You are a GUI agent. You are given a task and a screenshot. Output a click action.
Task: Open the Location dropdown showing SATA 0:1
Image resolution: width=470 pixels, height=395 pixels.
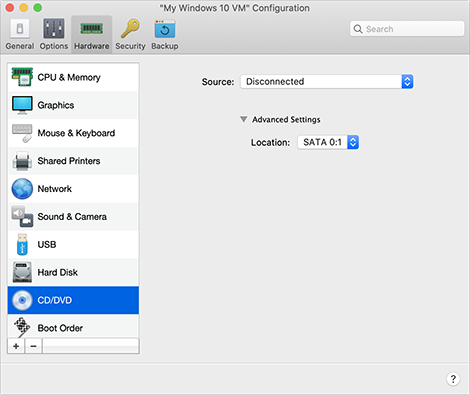(x=328, y=142)
